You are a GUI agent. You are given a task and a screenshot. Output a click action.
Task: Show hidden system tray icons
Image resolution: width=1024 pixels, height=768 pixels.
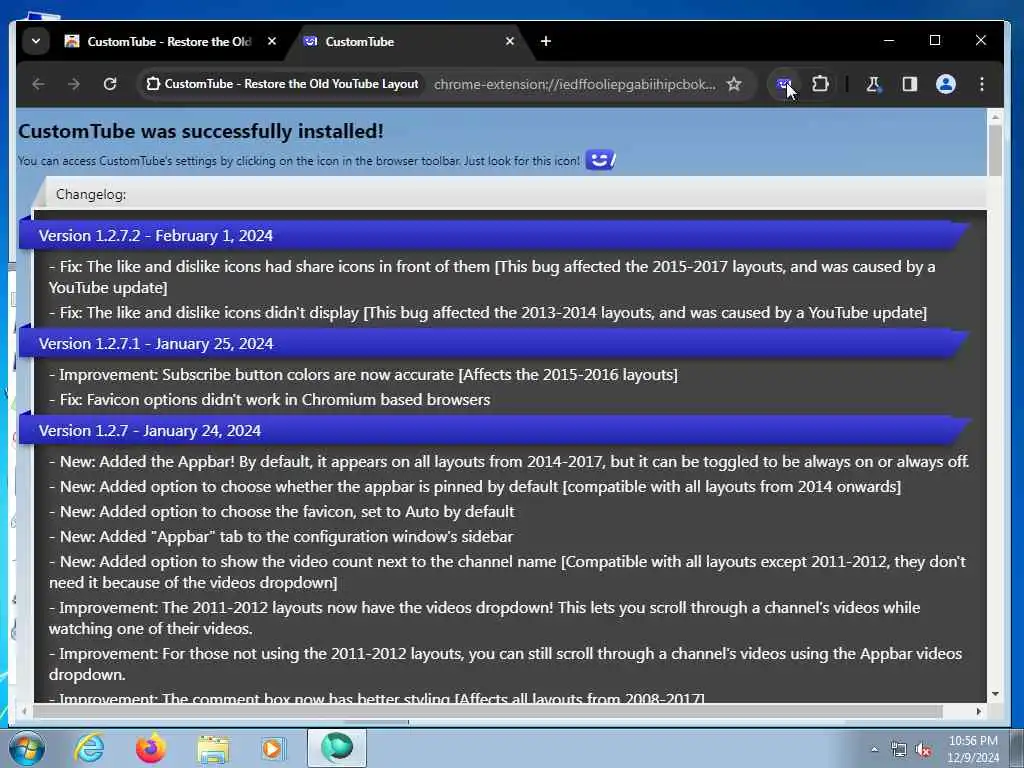[874, 750]
